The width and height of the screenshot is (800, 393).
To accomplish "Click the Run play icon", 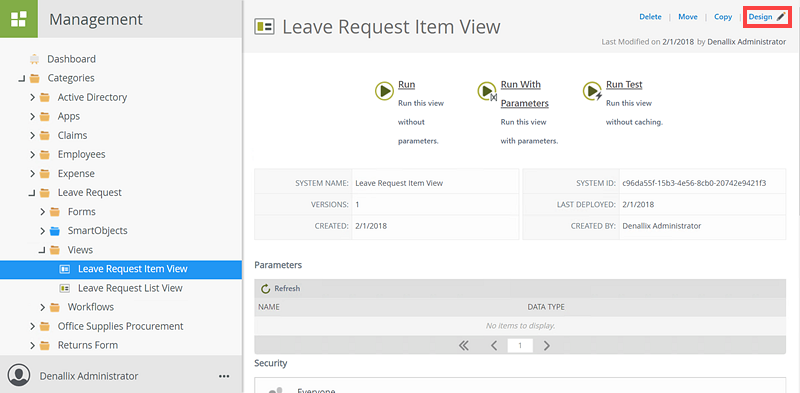I will coord(384,91).
